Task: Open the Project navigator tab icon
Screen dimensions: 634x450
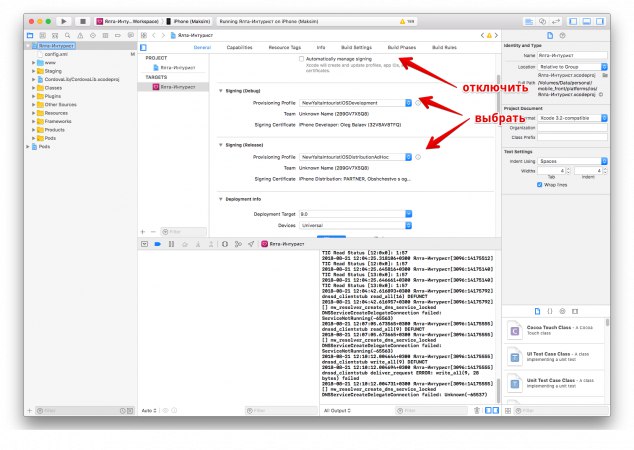Action: (30, 36)
